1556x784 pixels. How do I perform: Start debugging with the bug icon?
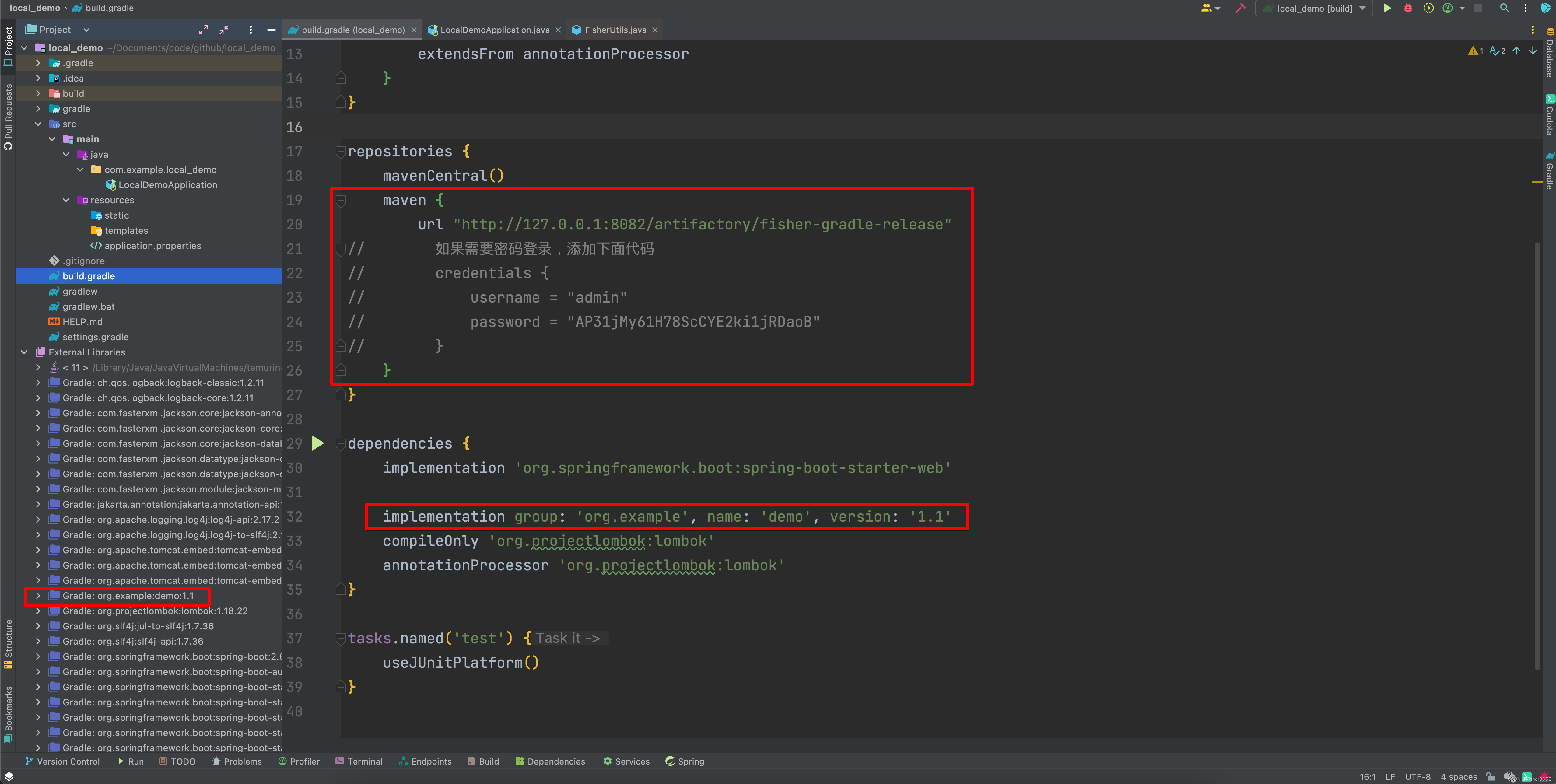[1407, 9]
